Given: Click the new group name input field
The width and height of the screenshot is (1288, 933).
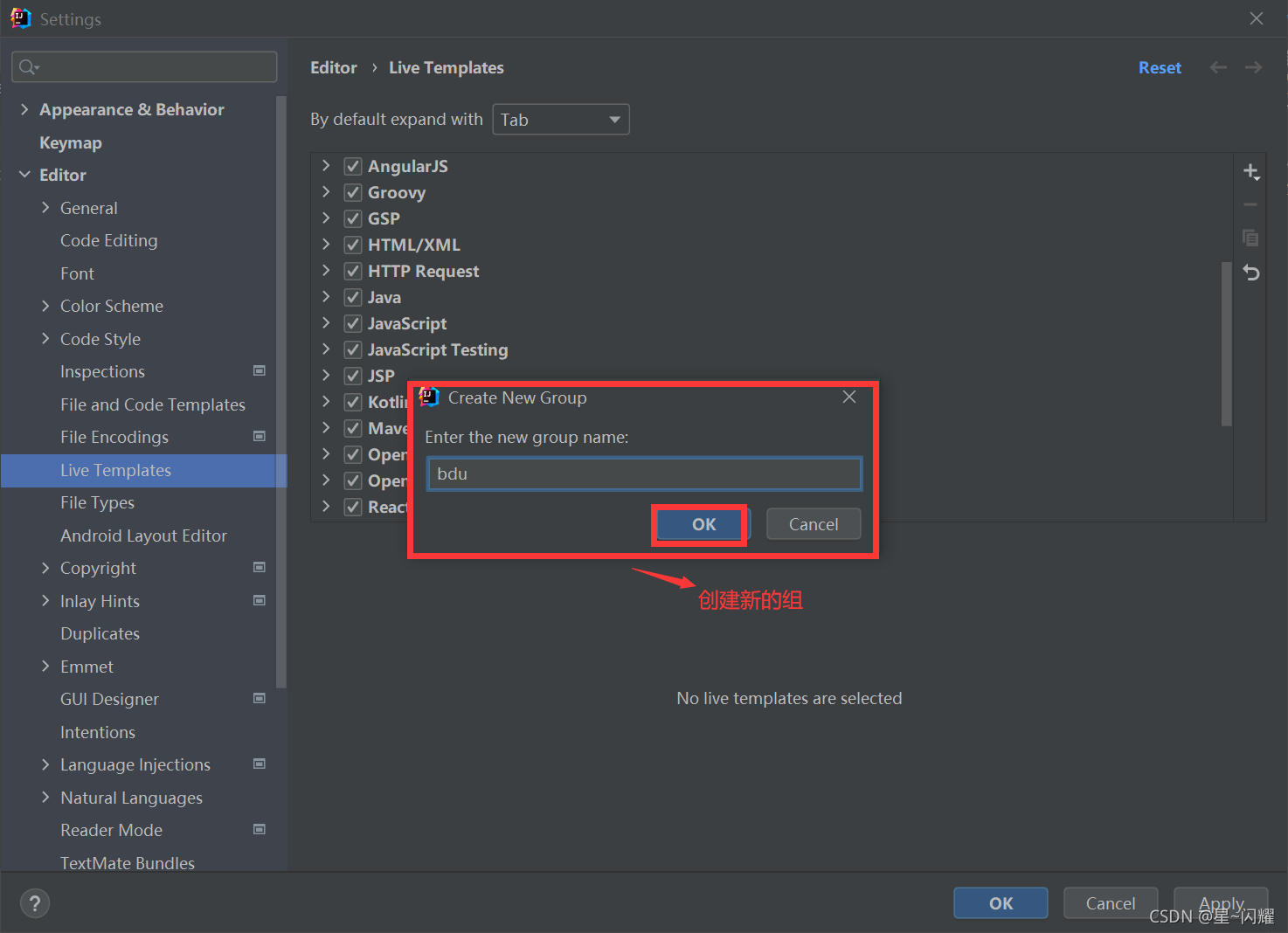Looking at the screenshot, I should click(645, 473).
